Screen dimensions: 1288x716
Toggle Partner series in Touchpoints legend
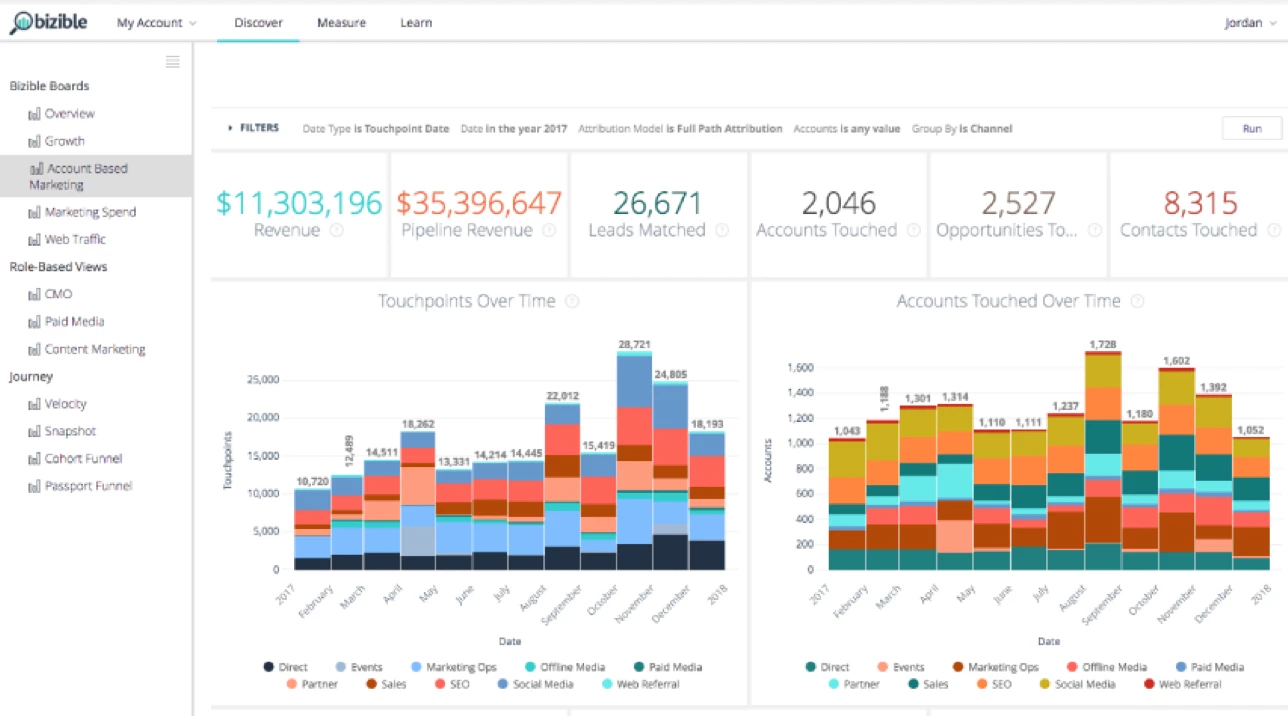coord(311,684)
